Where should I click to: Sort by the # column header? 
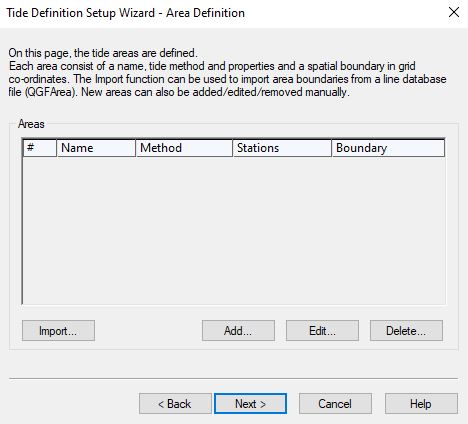point(40,148)
